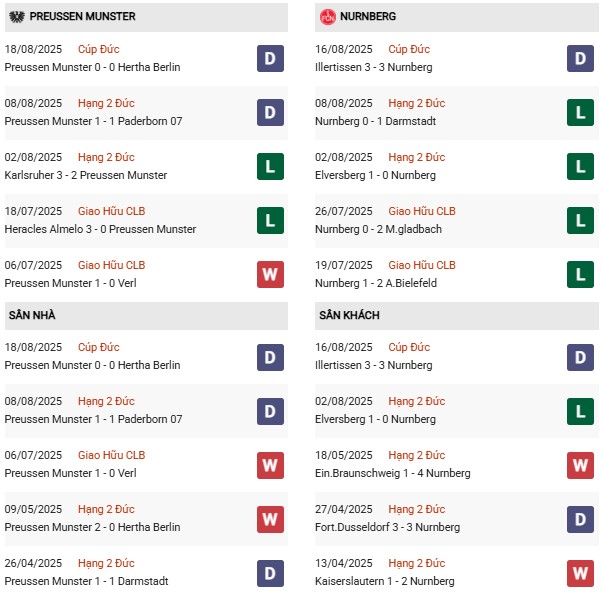Open the Hạng 2 Đức link dated 27/04/2025

(417, 509)
